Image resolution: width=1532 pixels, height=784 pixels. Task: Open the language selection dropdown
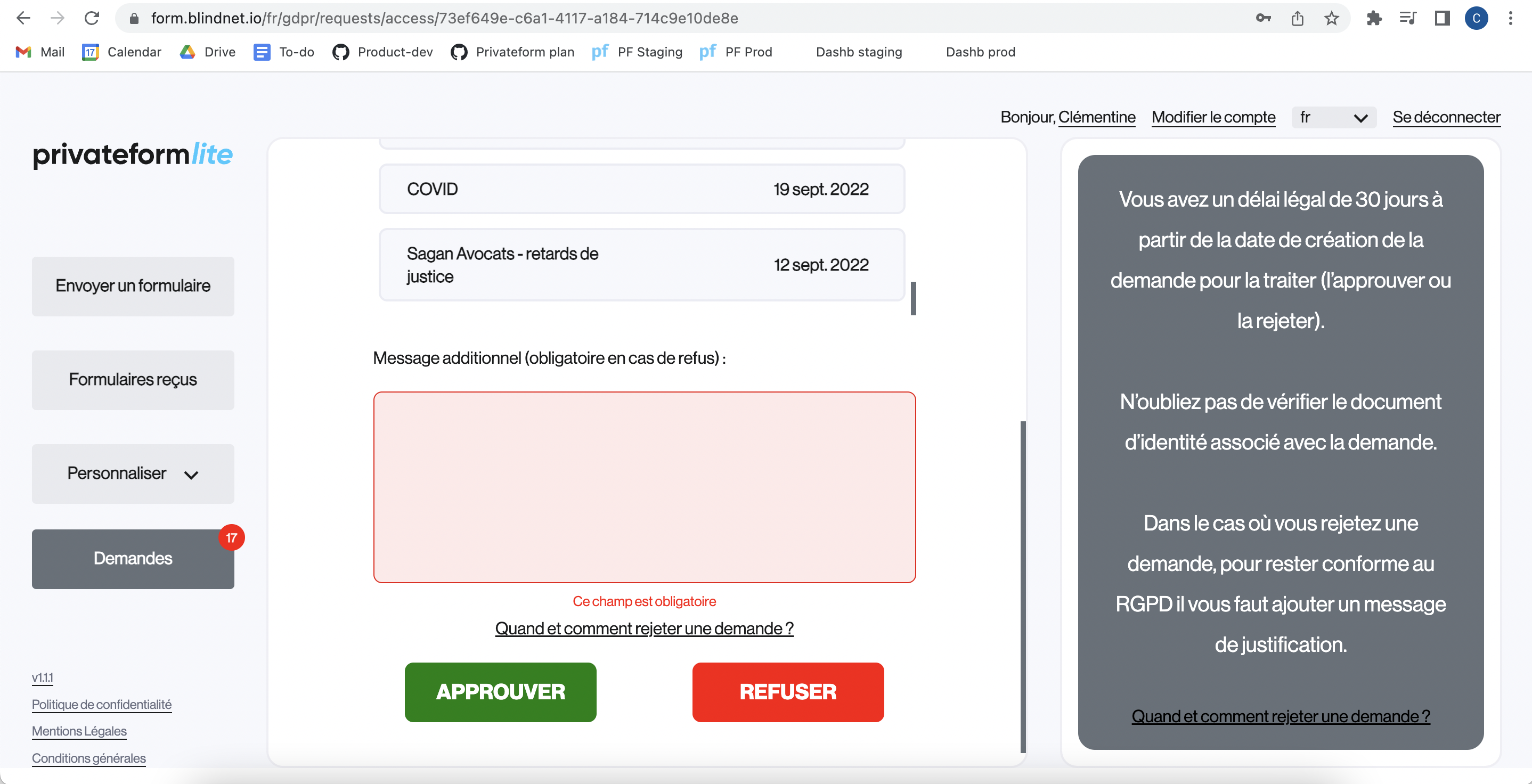[1333, 117]
